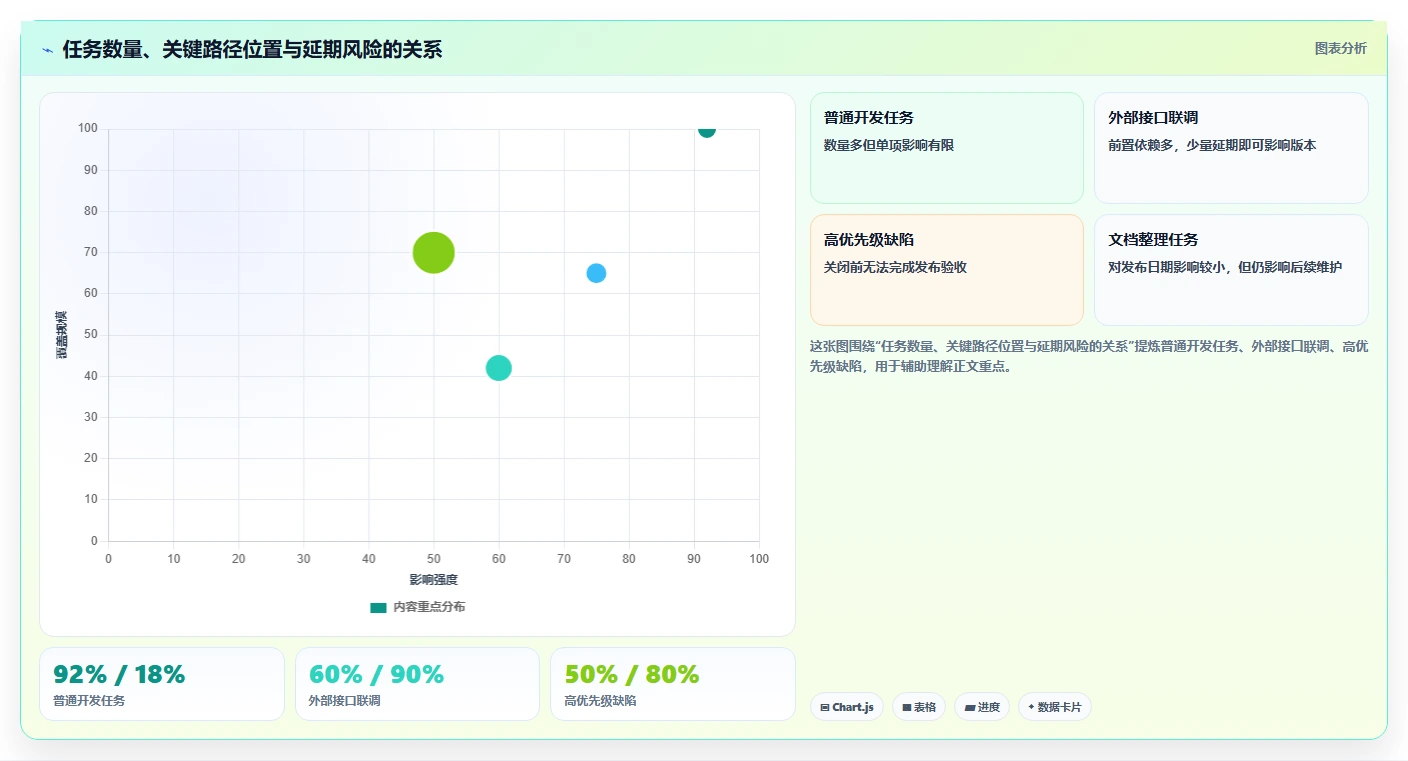1408x761 pixels.
Task: Click the icon inside the Chart.js tag
Action: click(824, 707)
